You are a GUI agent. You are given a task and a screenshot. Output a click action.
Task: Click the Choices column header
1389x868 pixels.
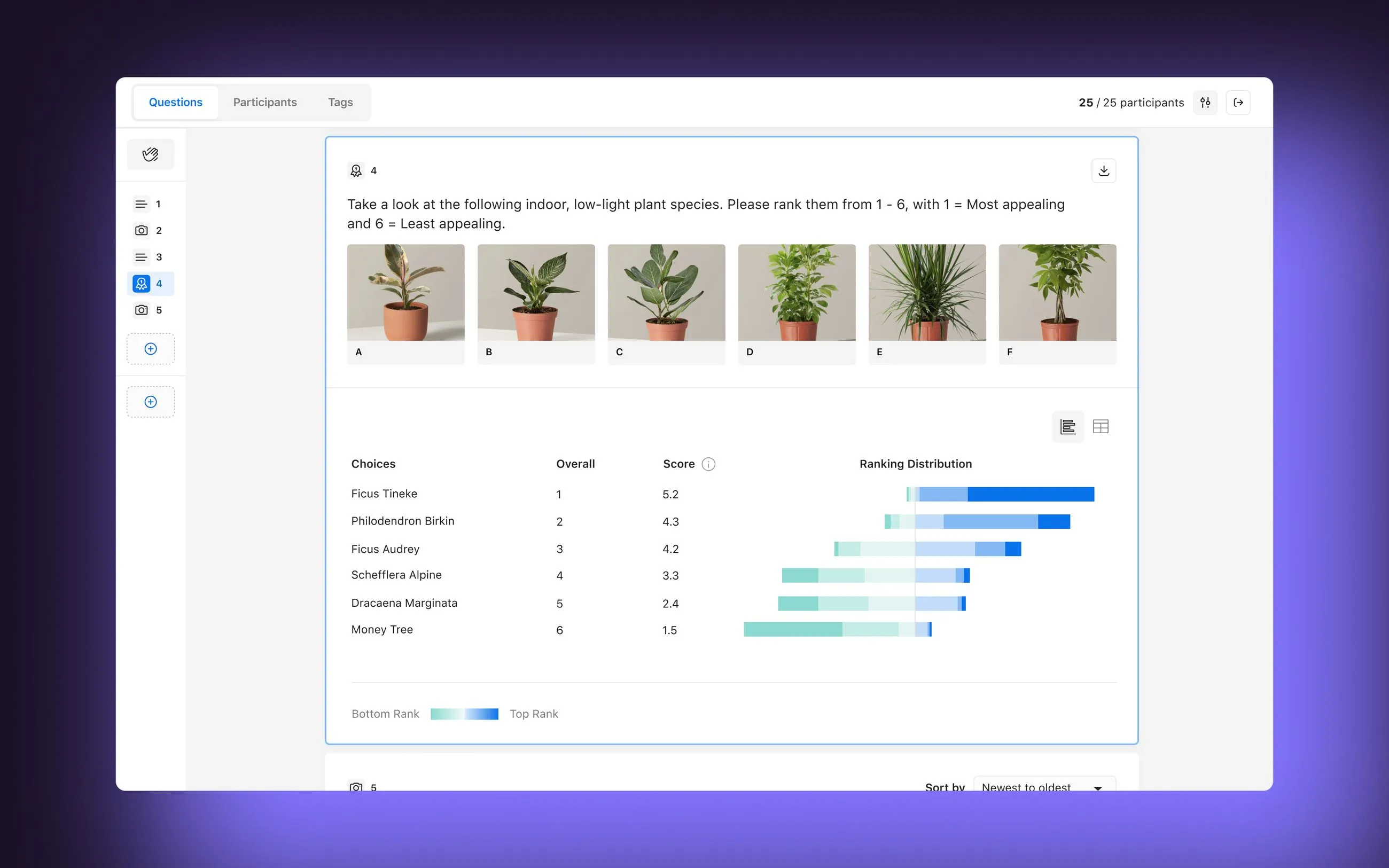coord(373,464)
